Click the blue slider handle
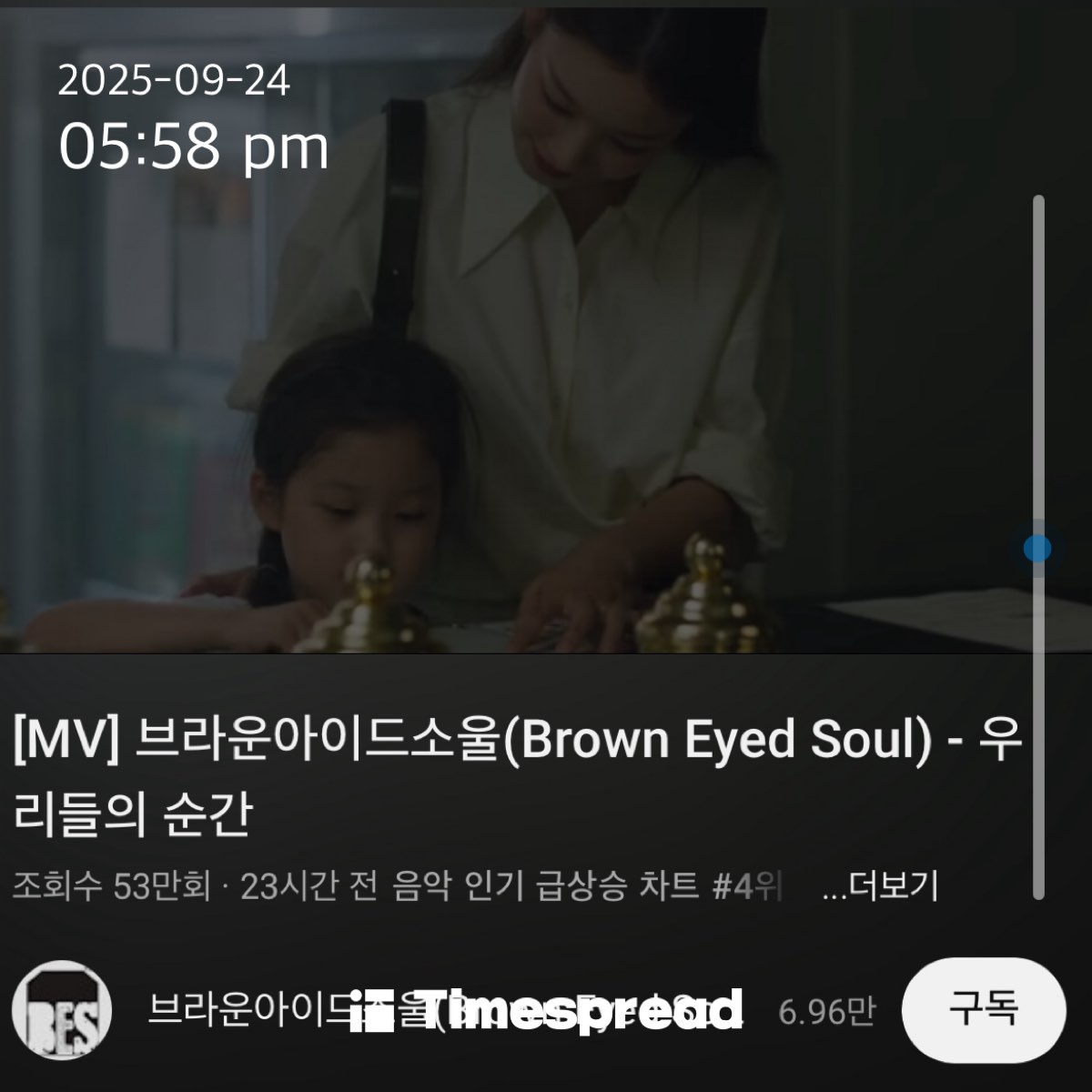 pyautogui.click(x=1037, y=549)
